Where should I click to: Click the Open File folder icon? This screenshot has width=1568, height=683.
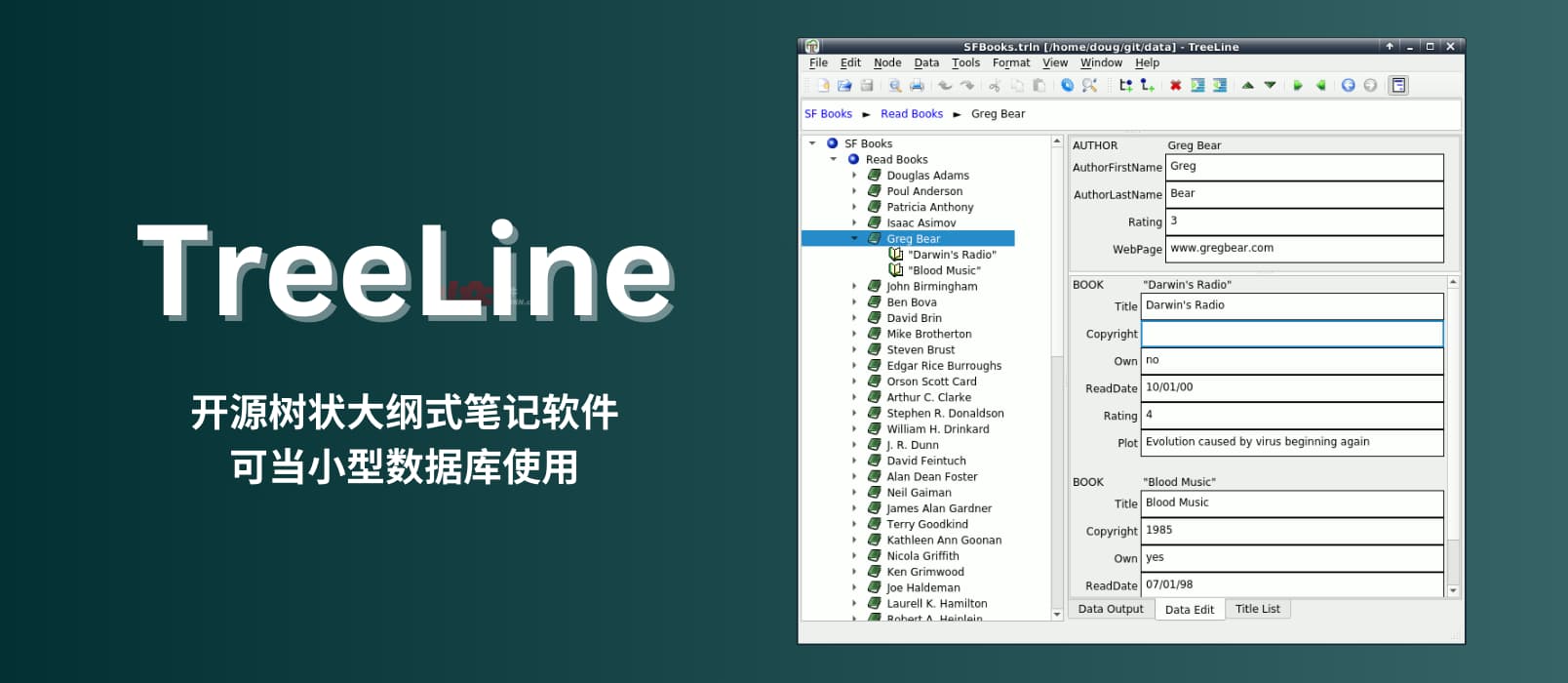(844, 86)
